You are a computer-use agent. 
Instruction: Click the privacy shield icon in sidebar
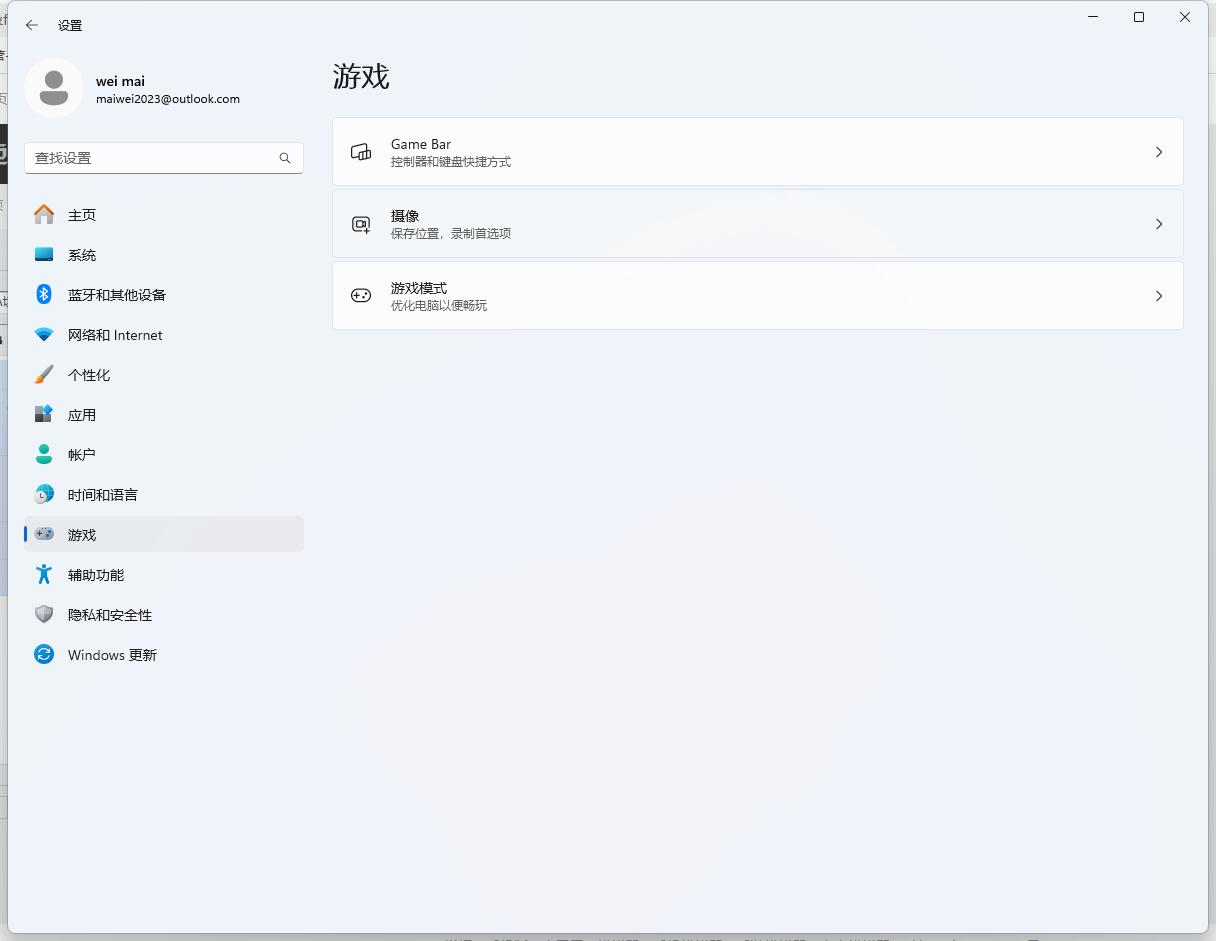(x=44, y=614)
